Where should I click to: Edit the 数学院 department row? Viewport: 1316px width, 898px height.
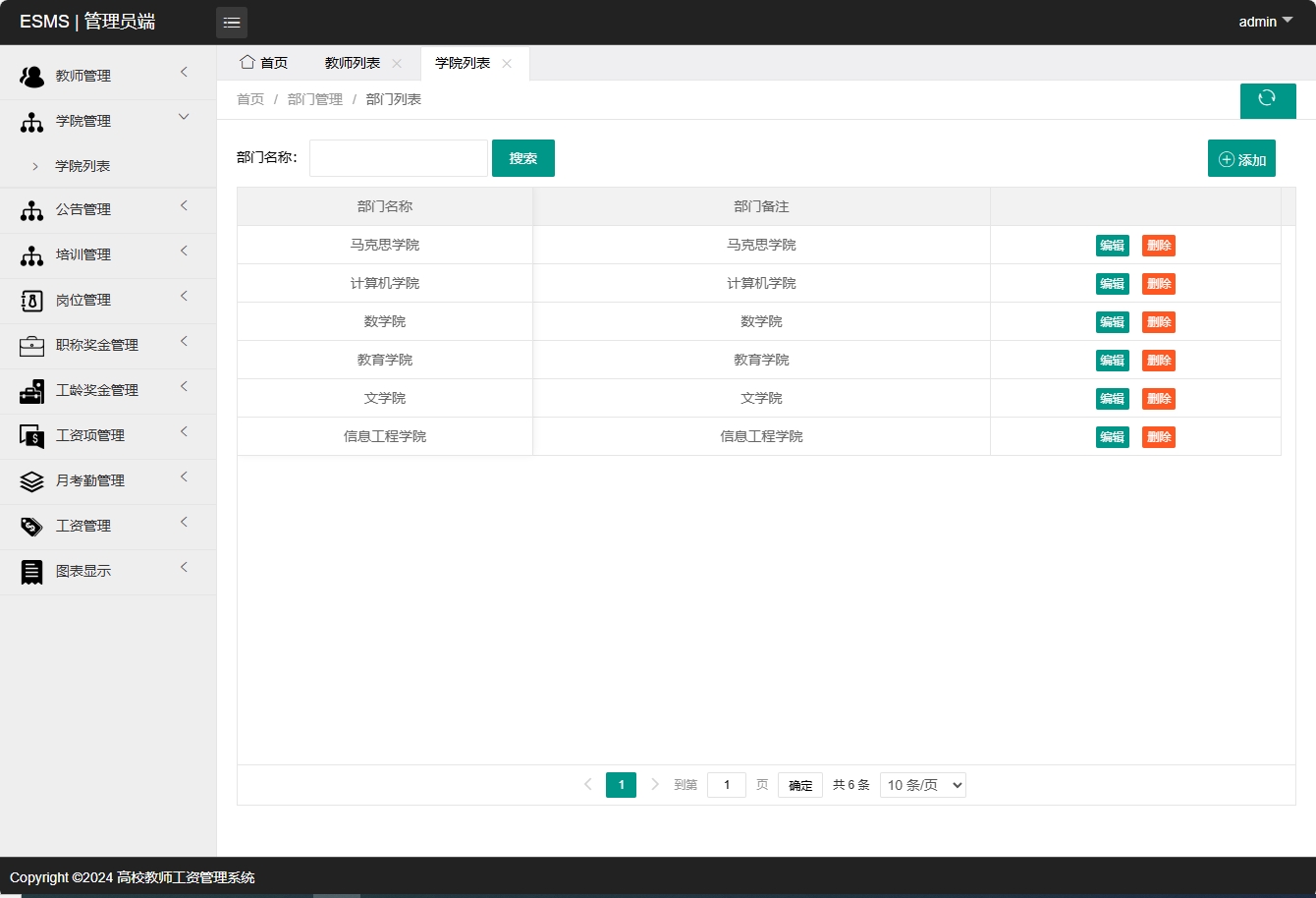coord(1112,321)
